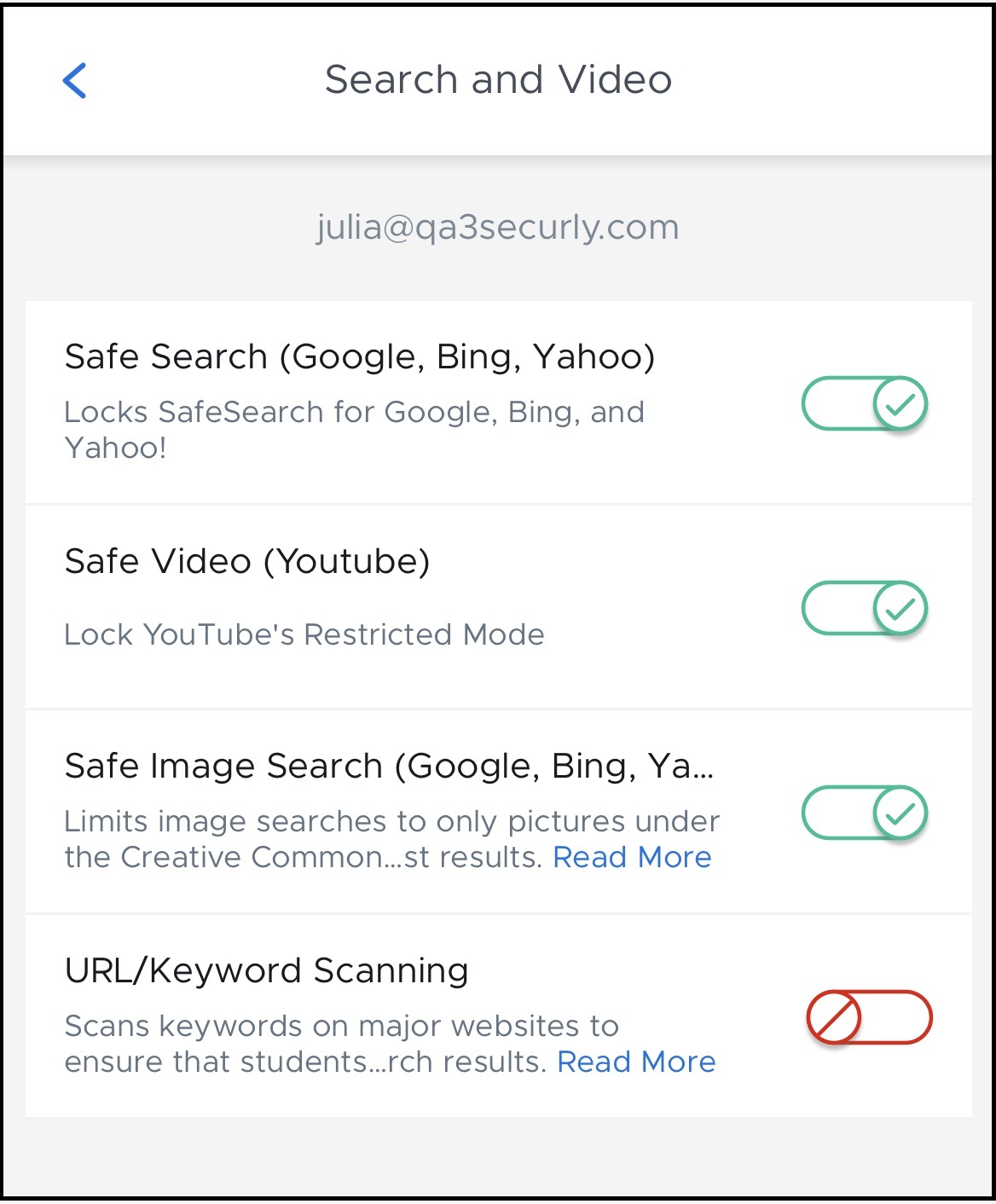996x1204 pixels.
Task: Select the julia@qa3securly.com account email
Action: (498, 227)
